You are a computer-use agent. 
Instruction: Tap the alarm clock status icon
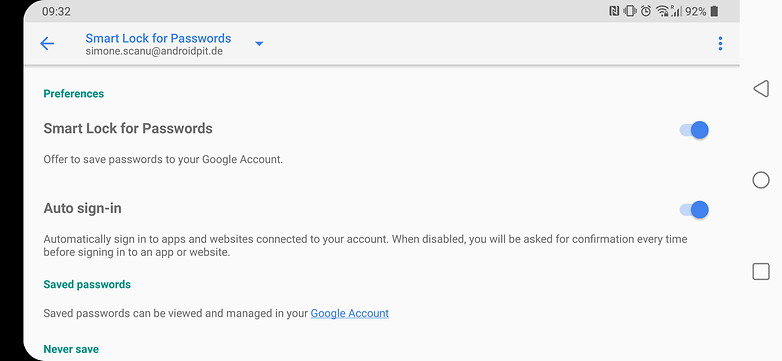pos(646,11)
